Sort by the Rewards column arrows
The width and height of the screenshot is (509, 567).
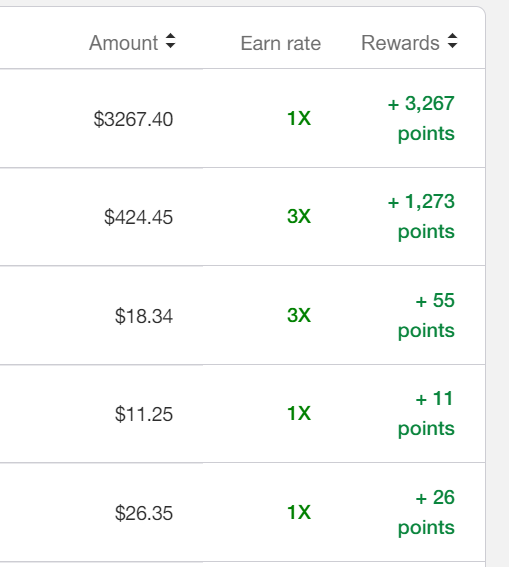[452, 41]
